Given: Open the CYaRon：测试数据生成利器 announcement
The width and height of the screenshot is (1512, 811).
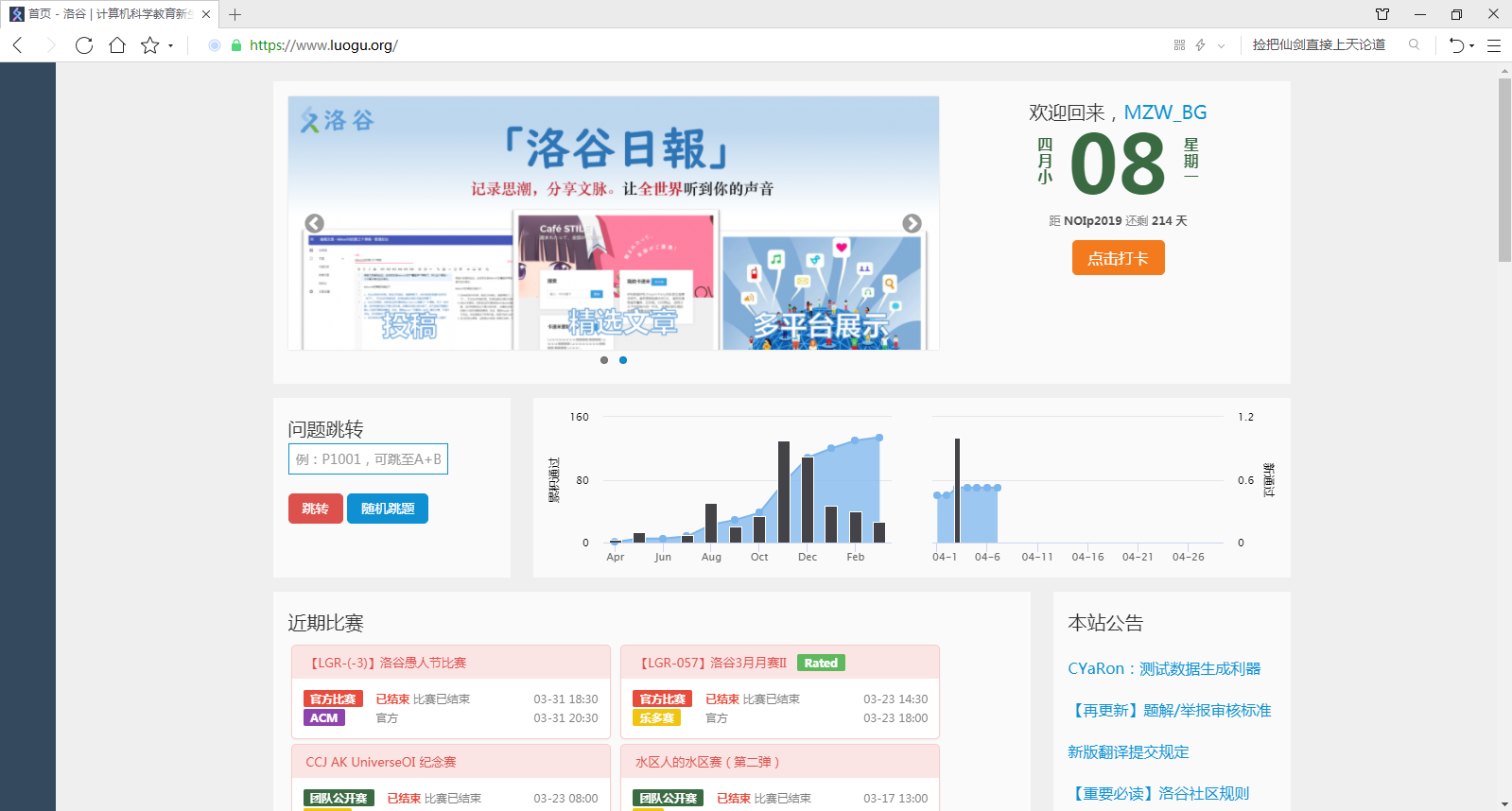Looking at the screenshot, I should point(1164,668).
